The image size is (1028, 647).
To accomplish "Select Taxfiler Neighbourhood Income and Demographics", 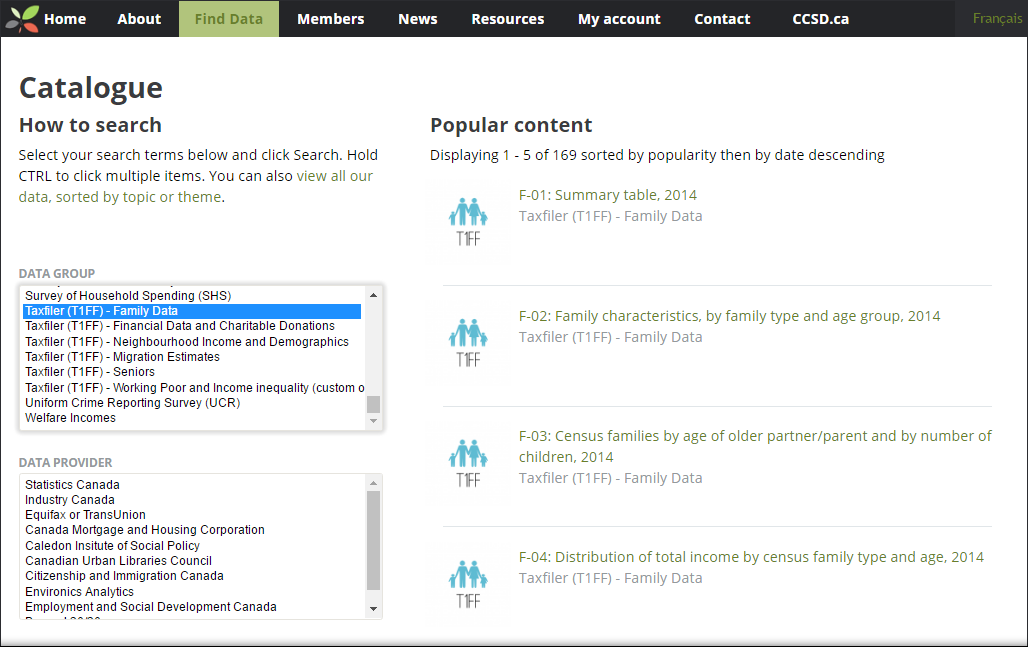I will coord(192,342).
